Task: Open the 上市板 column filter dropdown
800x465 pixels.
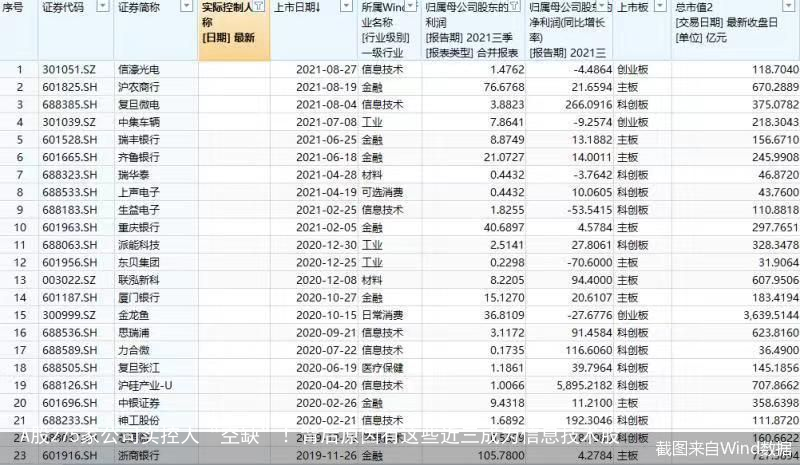Action: tap(660, 7)
